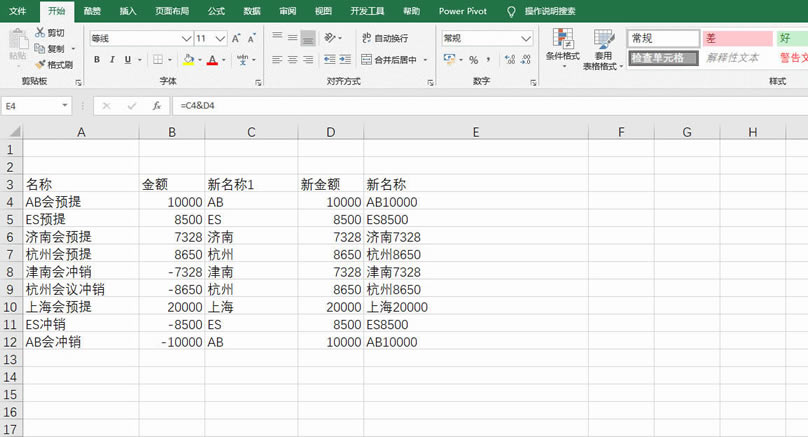Viewport: 808px width, 437px height.
Task: Click the accounting number format icon
Action: pyautogui.click(x=449, y=59)
